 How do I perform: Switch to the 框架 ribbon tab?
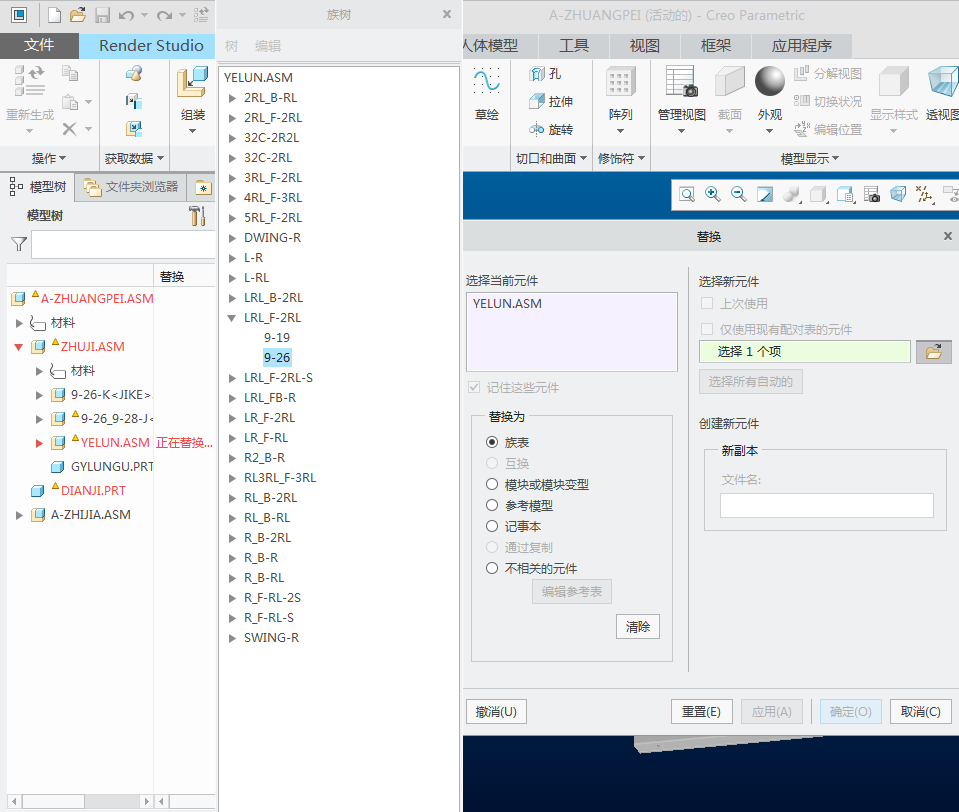[x=715, y=46]
